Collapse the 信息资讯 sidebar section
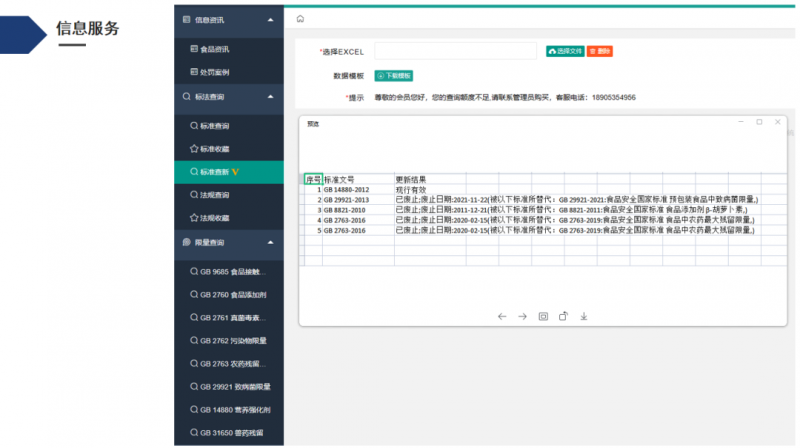The width and height of the screenshot is (800, 448). click(x=270, y=20)
